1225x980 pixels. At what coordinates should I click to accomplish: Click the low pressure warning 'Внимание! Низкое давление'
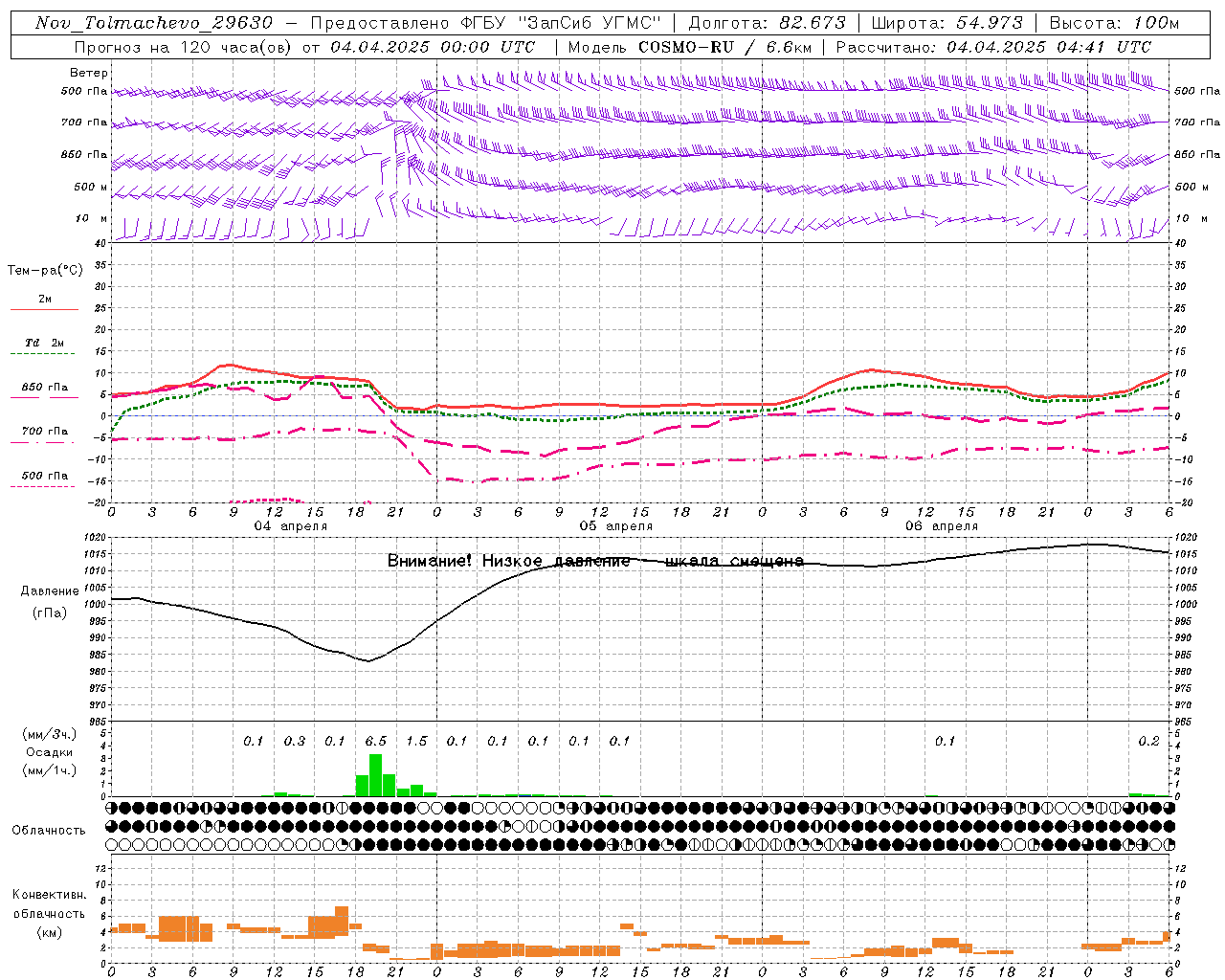pyautogui.click(x=508, y=561)
